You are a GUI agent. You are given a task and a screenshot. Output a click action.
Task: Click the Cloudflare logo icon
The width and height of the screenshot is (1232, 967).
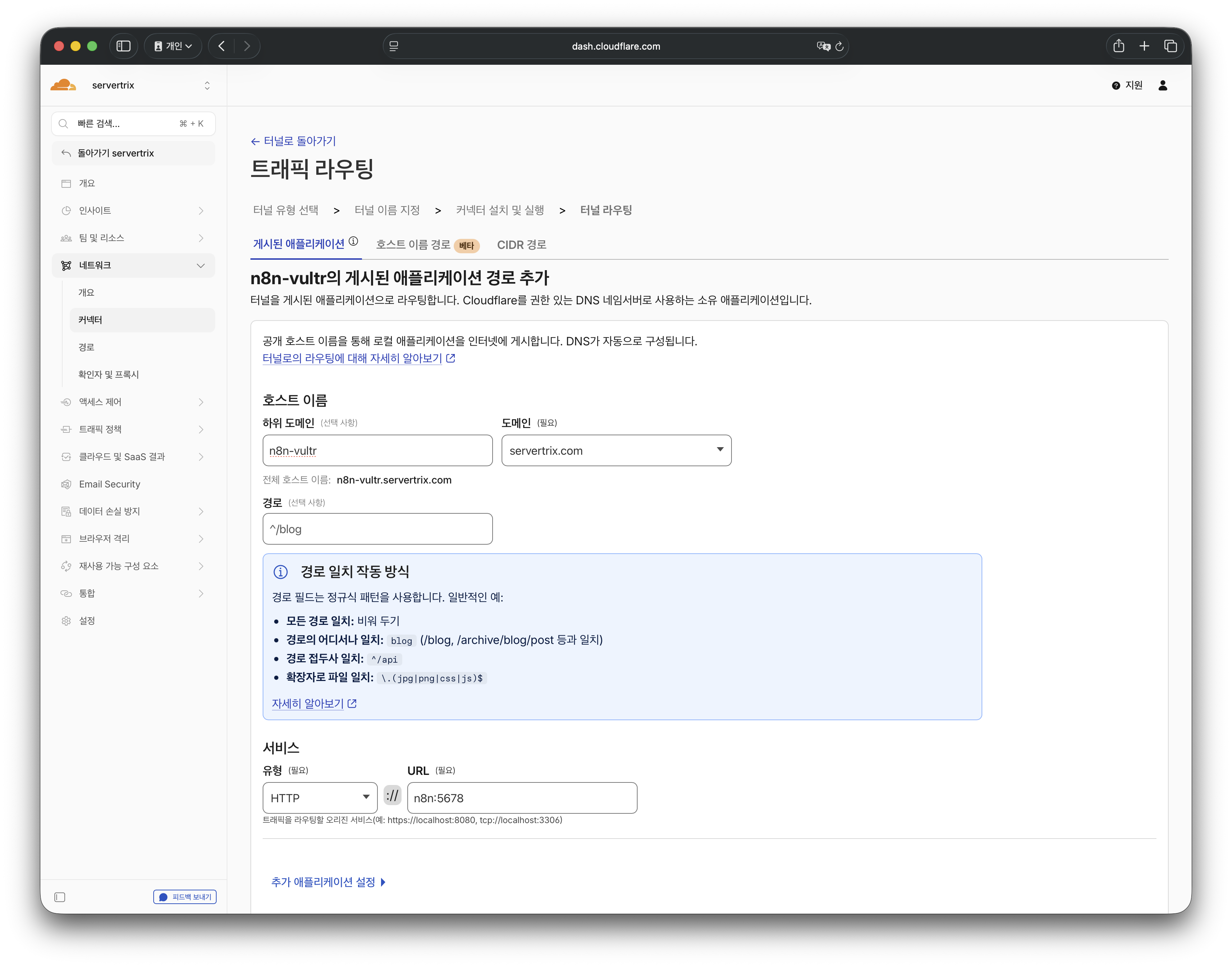pyautogui.click(x=63, y=85)
